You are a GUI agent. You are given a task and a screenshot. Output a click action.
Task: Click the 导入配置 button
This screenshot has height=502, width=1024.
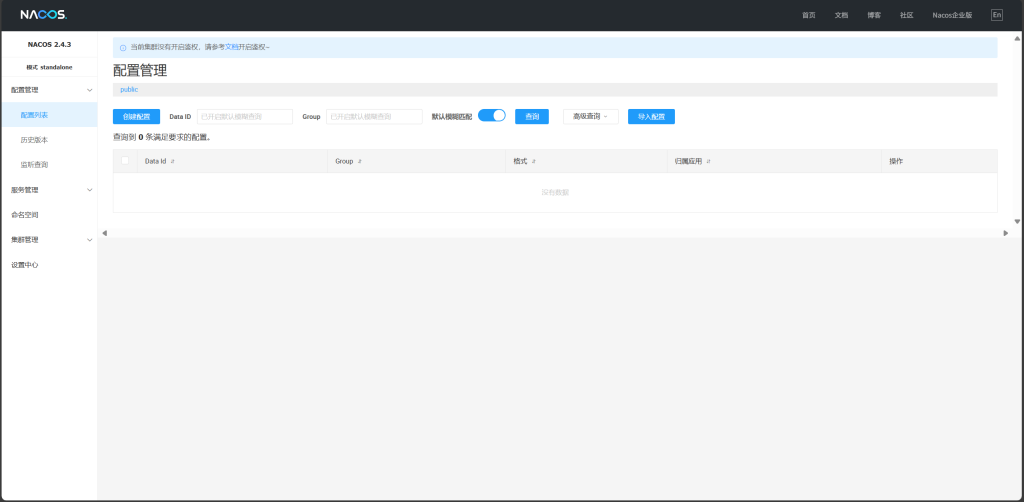pos(651,117)
